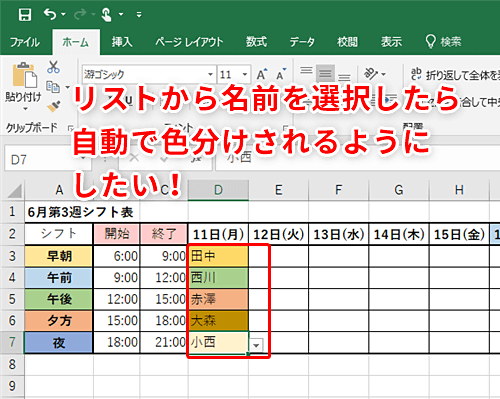500x399 pixels.
Task: Select the Format Painter brush icon
Action: click(x=53, y=106)
